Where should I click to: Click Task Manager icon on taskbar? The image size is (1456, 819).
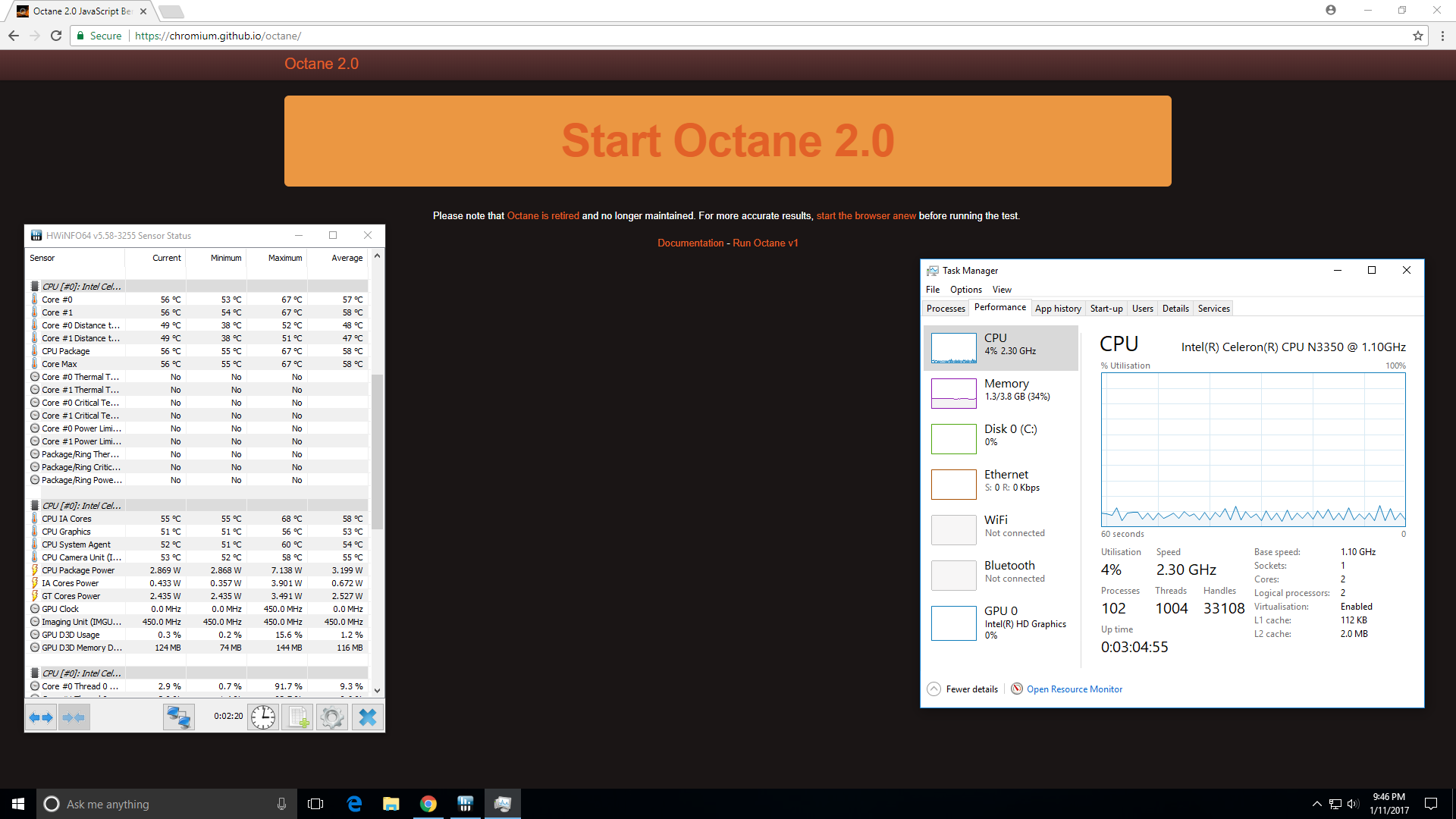(x=503, y=804)
